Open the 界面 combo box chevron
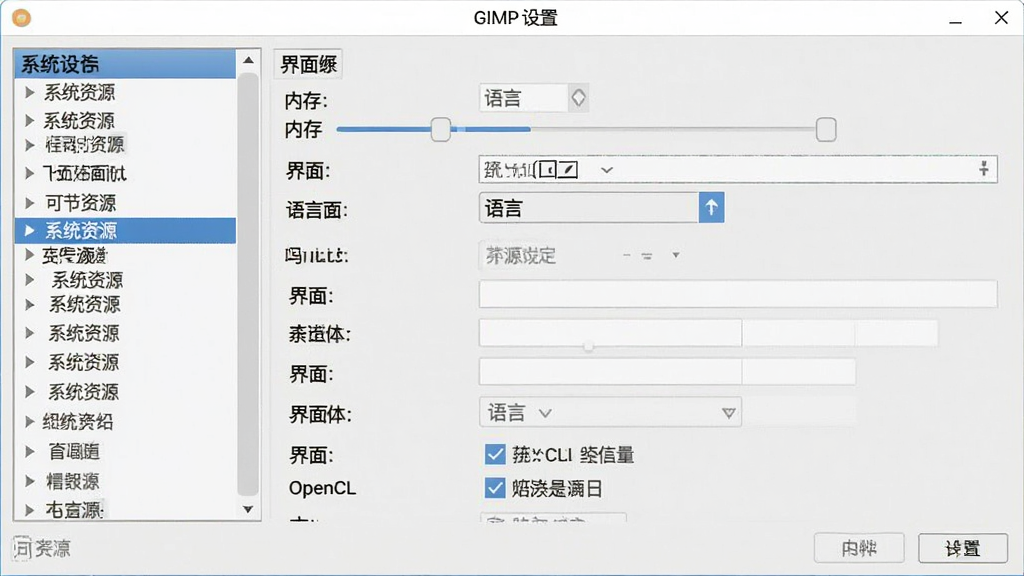Viewport: 1024px width, 576px height. pyautogui.click(x=607, y=170)
